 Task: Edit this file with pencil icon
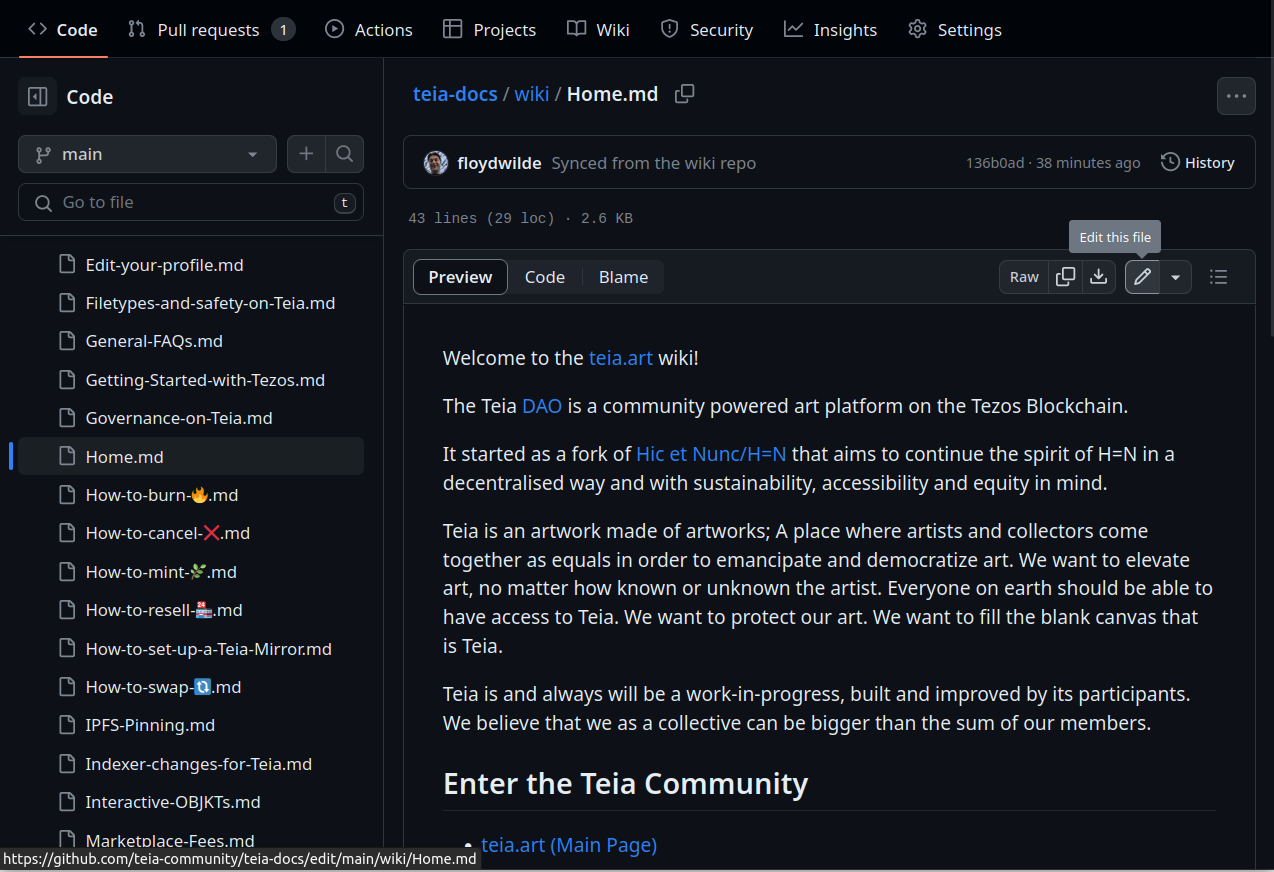(1142, 277)
